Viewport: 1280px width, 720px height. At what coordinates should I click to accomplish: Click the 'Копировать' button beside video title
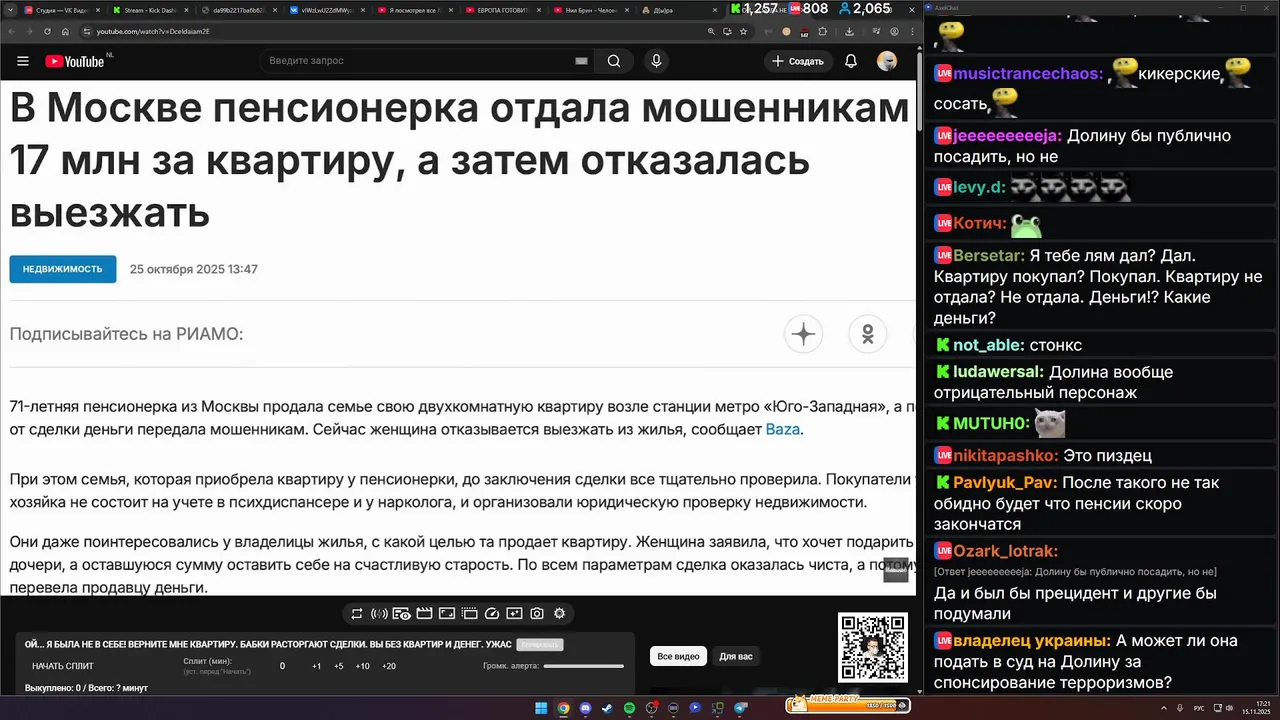(x=541, y=645)
